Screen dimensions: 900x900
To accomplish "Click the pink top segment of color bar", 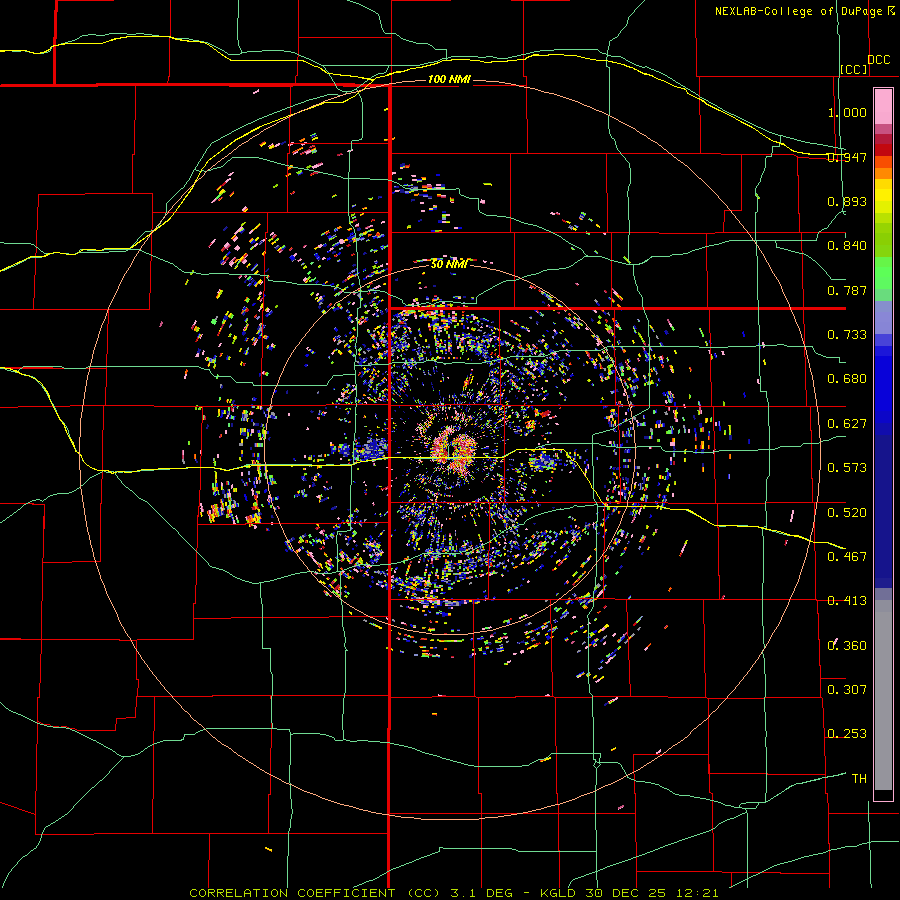I will point(883,106).
